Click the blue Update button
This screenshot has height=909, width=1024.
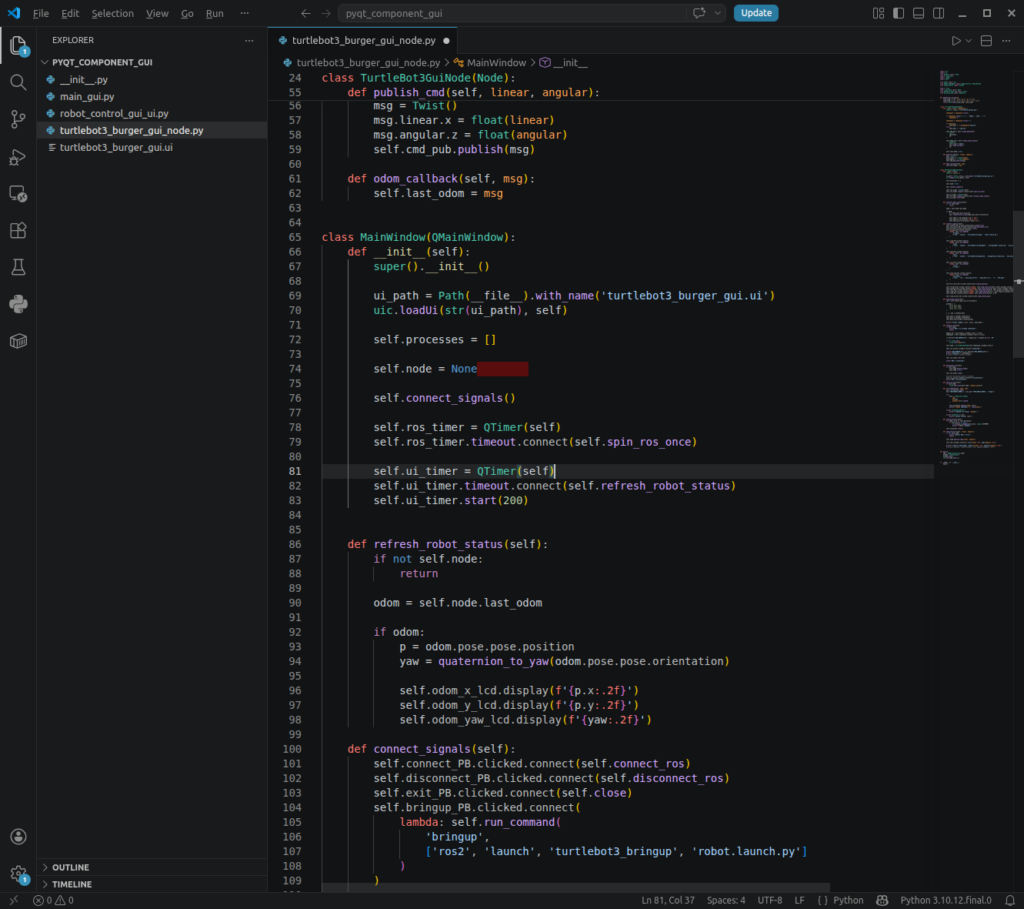[x=756, y=13]
